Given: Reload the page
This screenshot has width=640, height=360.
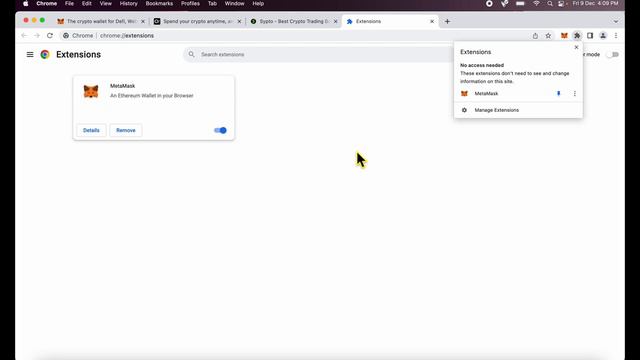Looking at the screenshot, I should coord(50,36).
